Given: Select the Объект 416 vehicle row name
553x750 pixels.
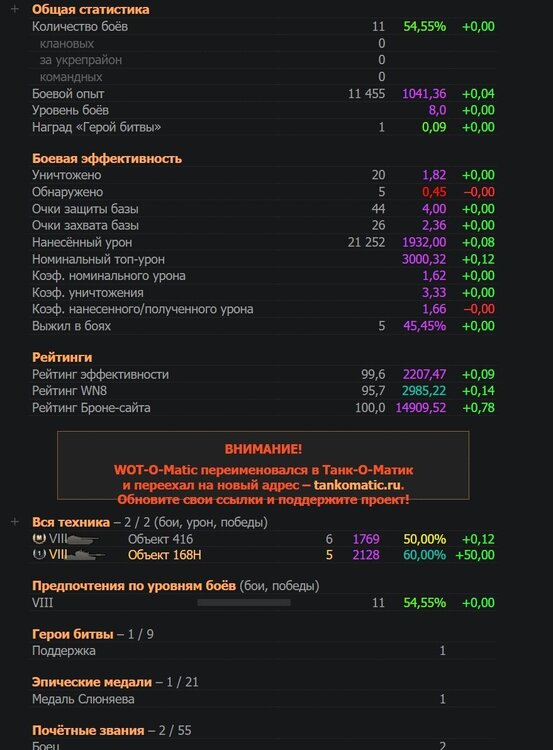Looking at the screenshot, I should pos(160,539).
